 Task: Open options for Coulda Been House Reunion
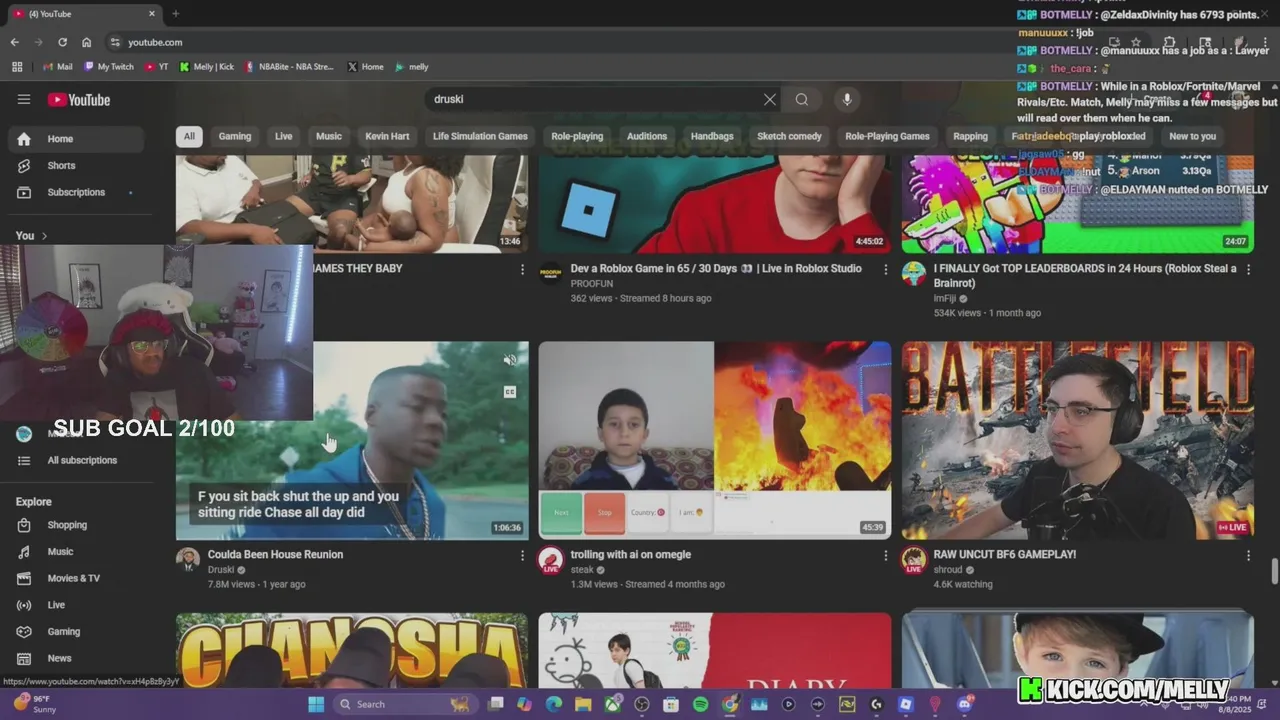(522, 555)
